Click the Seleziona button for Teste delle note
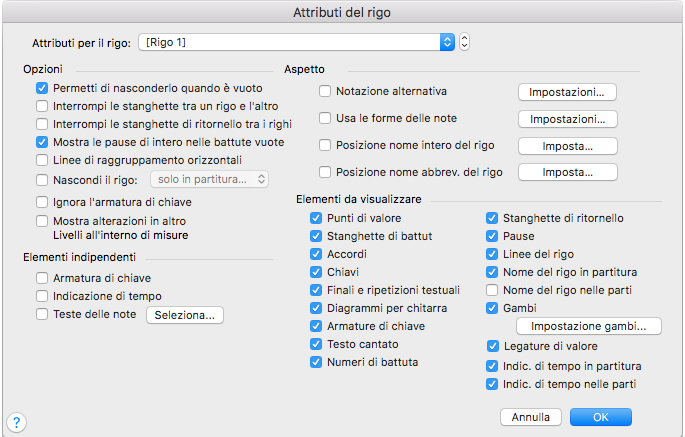 [x=185, y=314]
